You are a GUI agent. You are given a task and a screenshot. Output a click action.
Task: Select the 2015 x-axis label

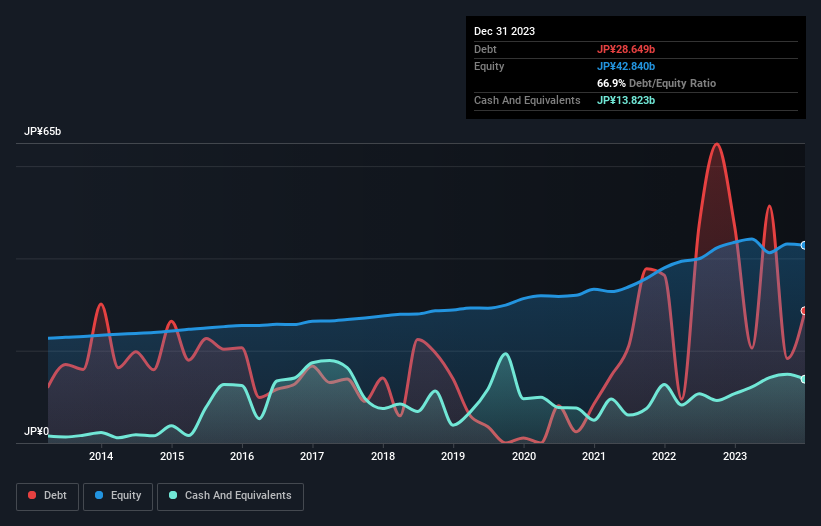click(172, 456)
